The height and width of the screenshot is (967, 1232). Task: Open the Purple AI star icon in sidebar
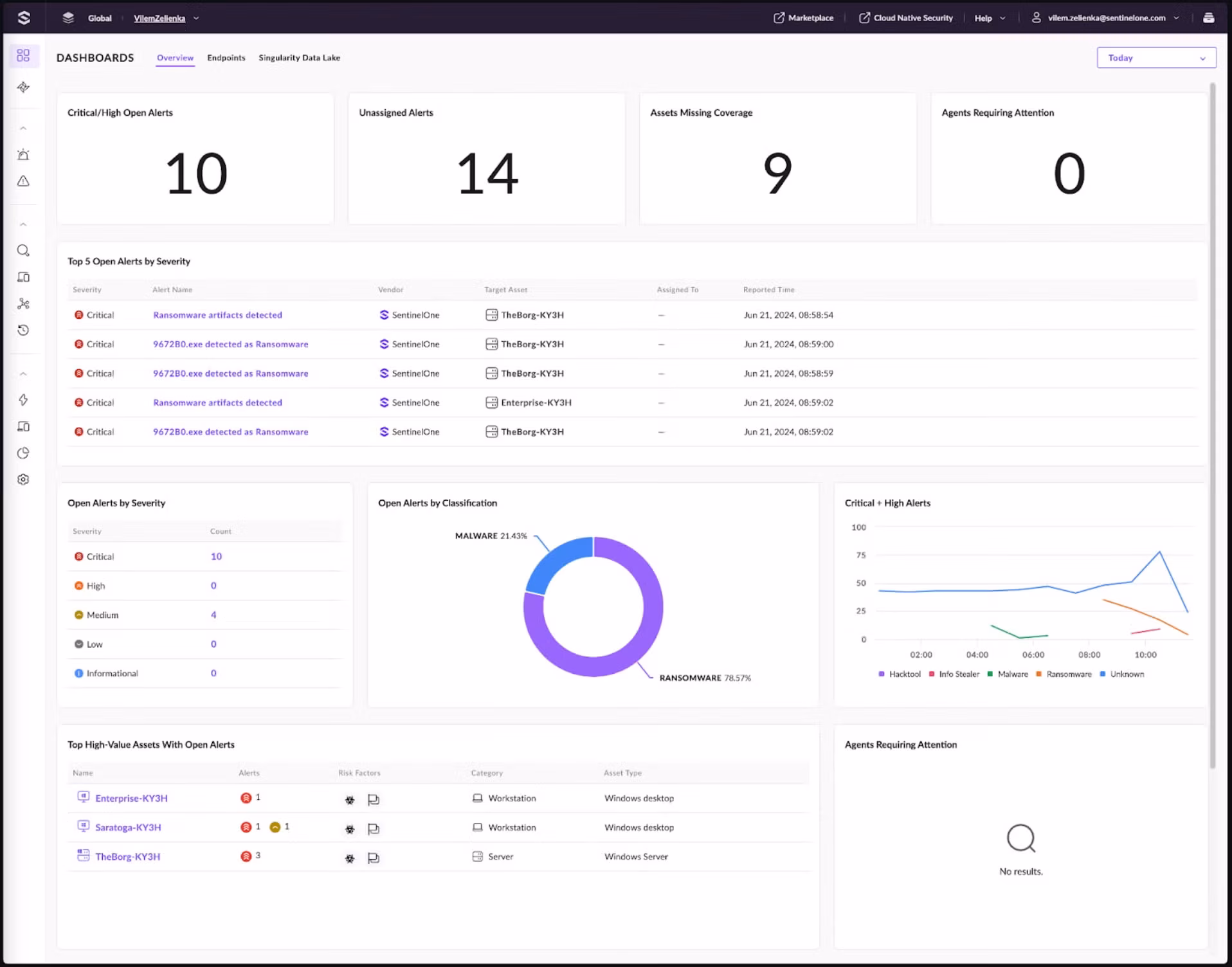23,87
